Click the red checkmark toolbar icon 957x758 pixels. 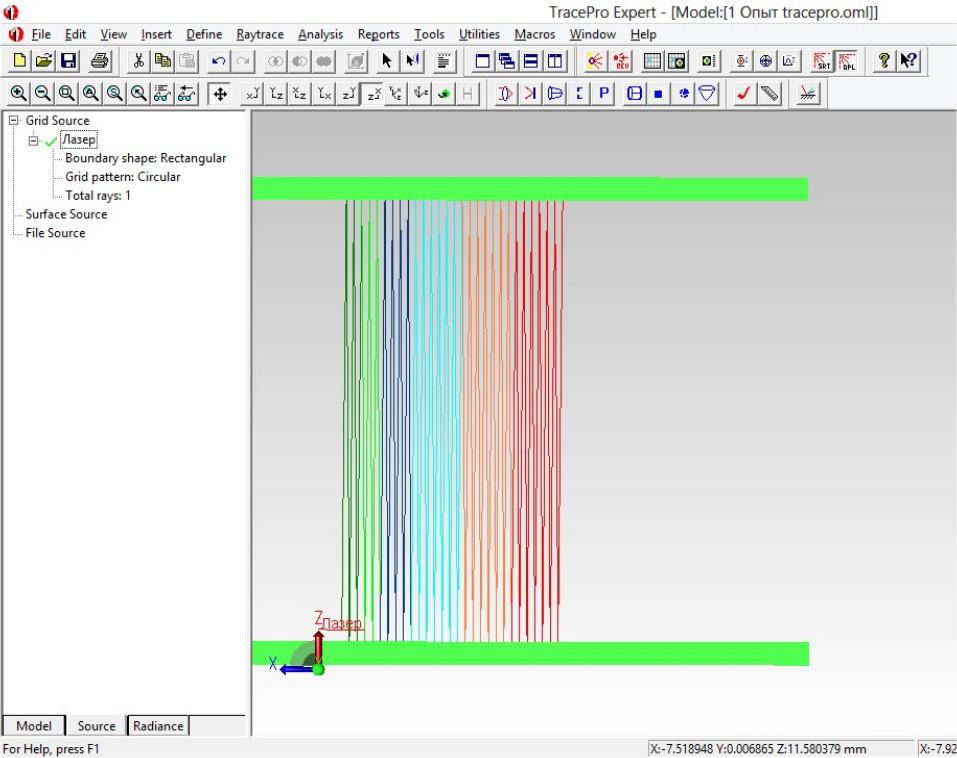[x=743, y=94]
